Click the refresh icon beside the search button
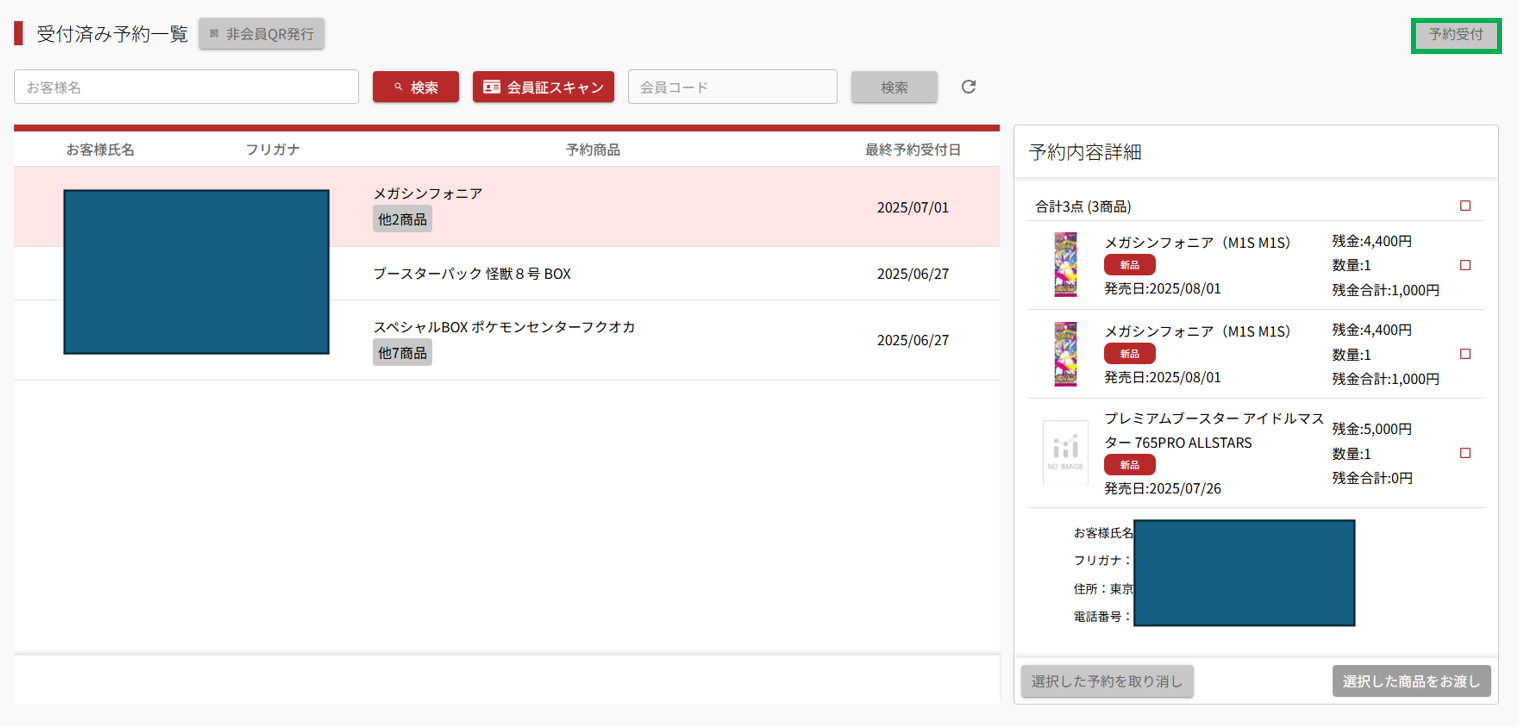Image resolution: width=1519 pixels, height=728 pixels. [968, 87]
